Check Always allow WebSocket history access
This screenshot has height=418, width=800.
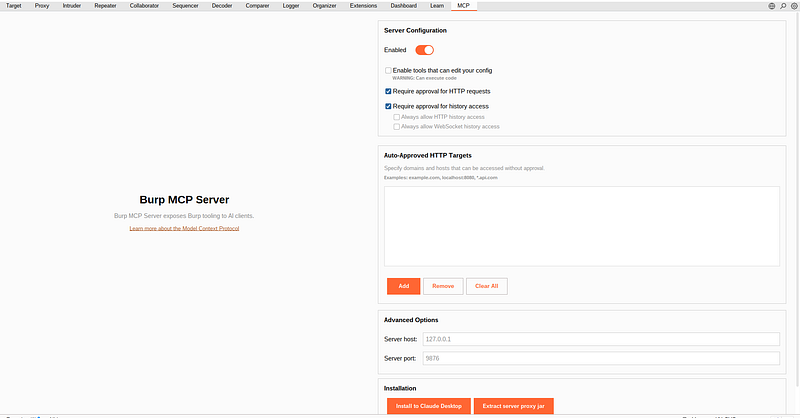click(x=396, y=127)
